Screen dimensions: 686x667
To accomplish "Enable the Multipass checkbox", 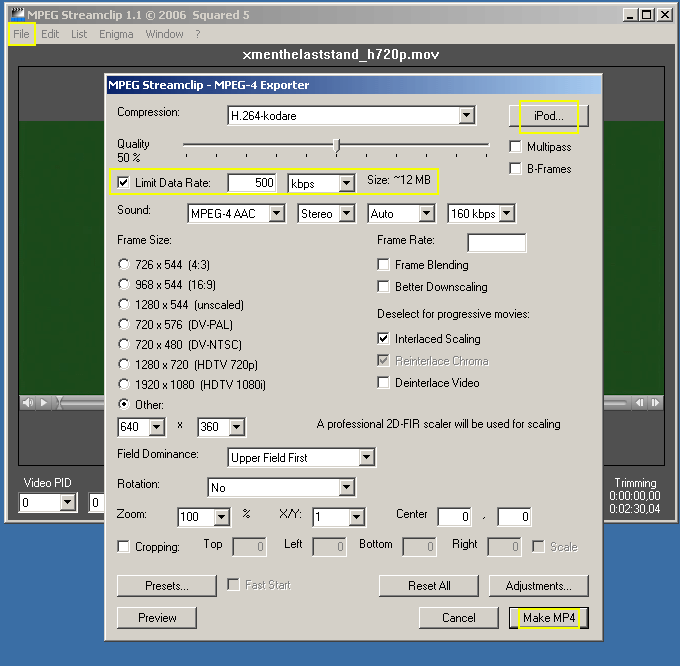I will (516, 147).
